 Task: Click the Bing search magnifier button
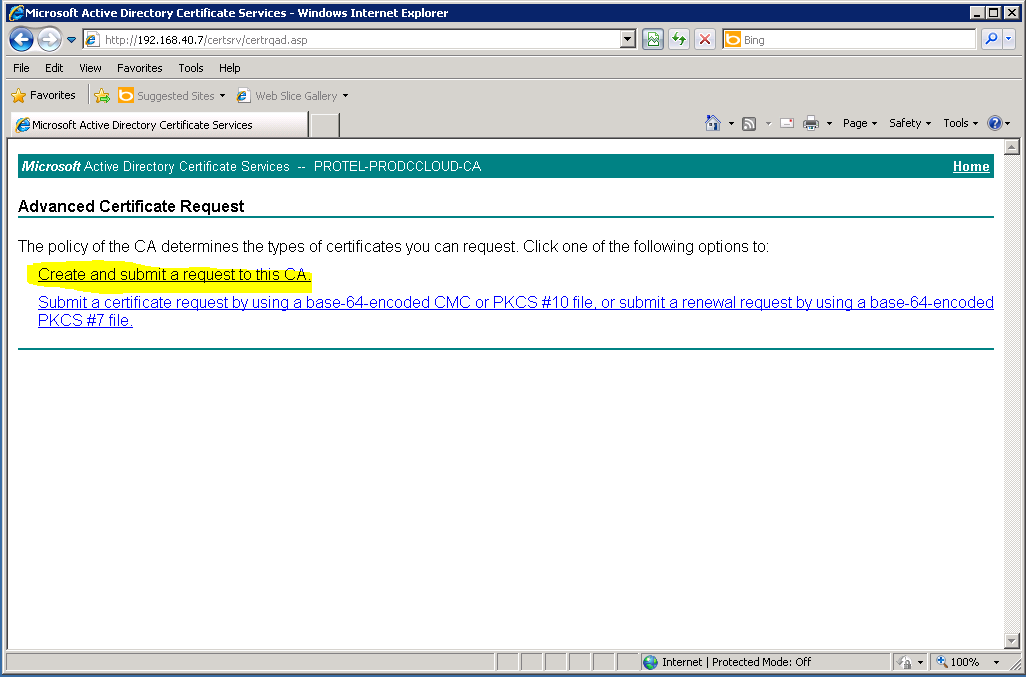click(991, 40)
